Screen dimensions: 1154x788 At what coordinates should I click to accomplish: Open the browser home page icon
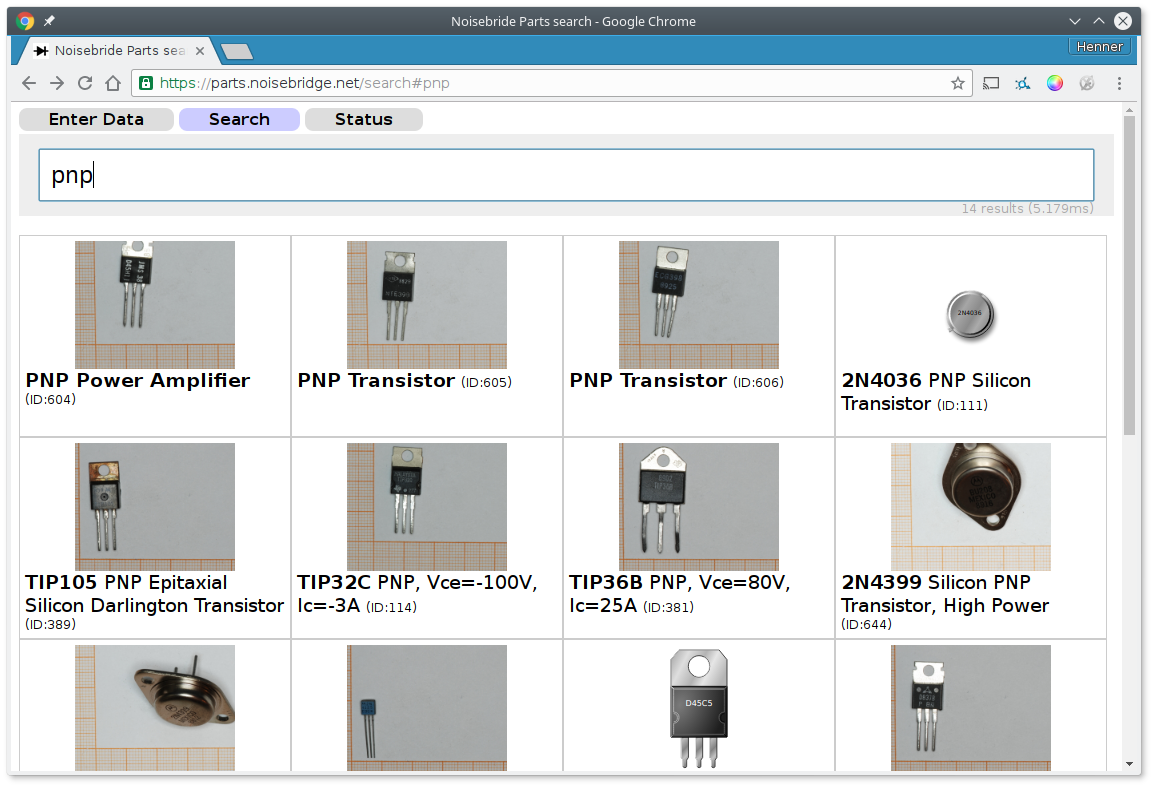click(113, 83)
